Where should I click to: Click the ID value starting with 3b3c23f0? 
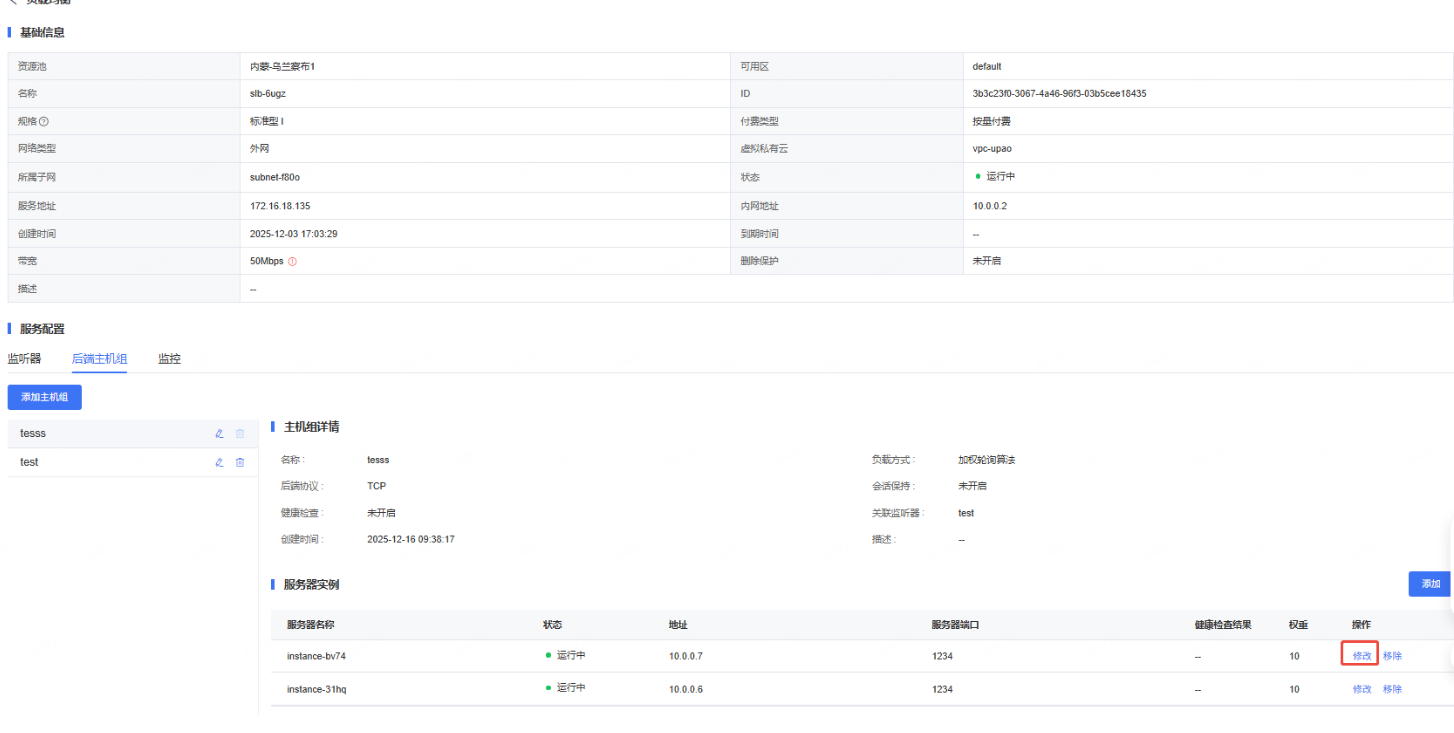coord(1059,94)
